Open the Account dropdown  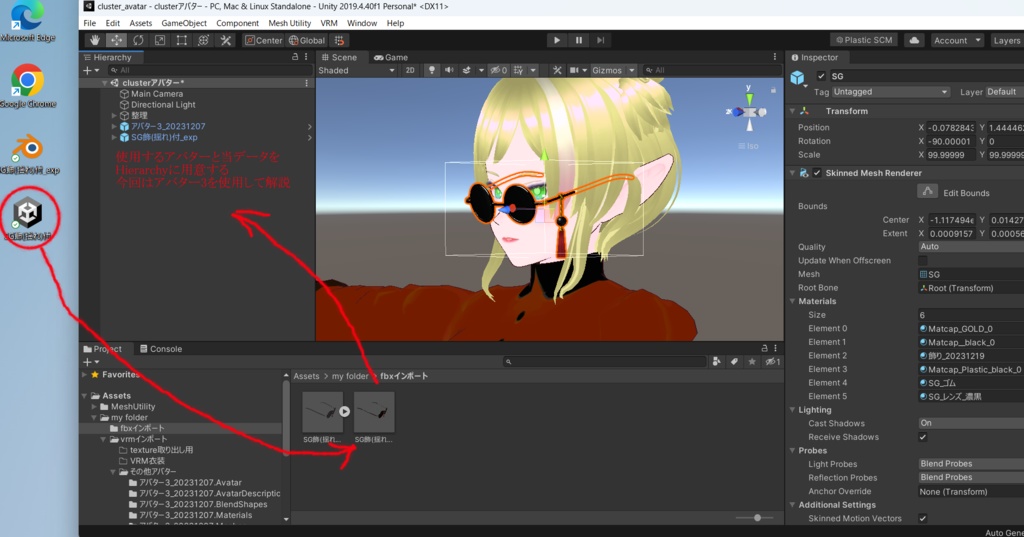(x=957, y=41)
